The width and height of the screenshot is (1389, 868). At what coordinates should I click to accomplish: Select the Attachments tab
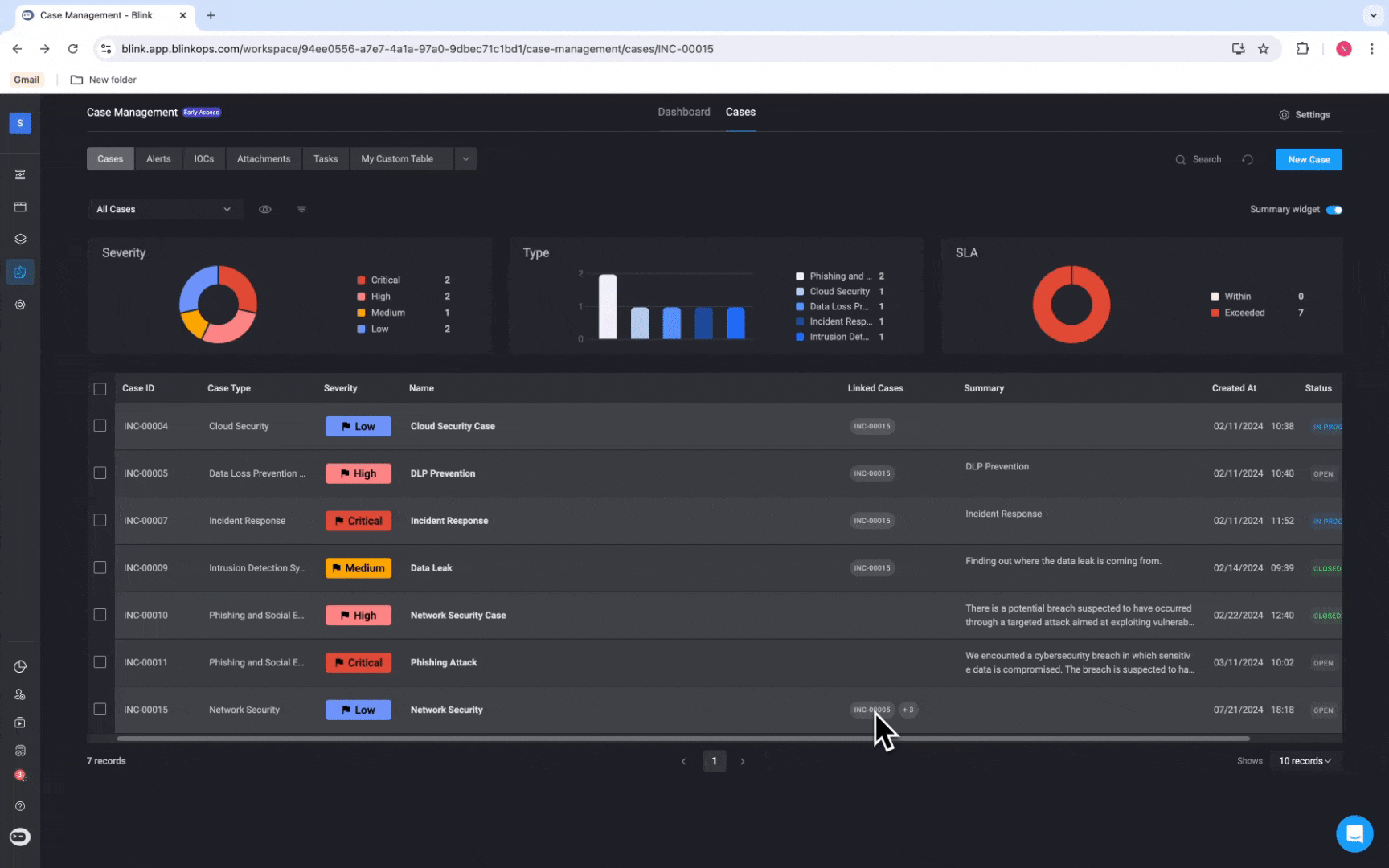click(264, 159)
